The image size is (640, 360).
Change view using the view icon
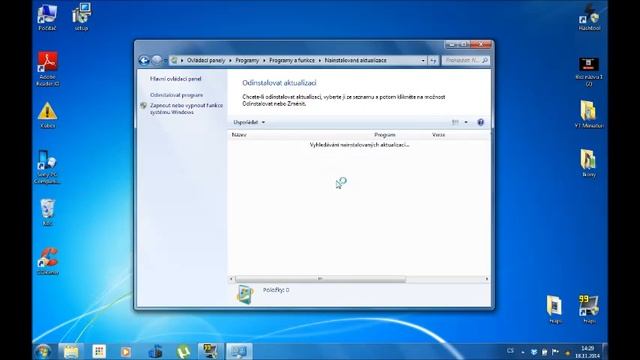point(455,122)
